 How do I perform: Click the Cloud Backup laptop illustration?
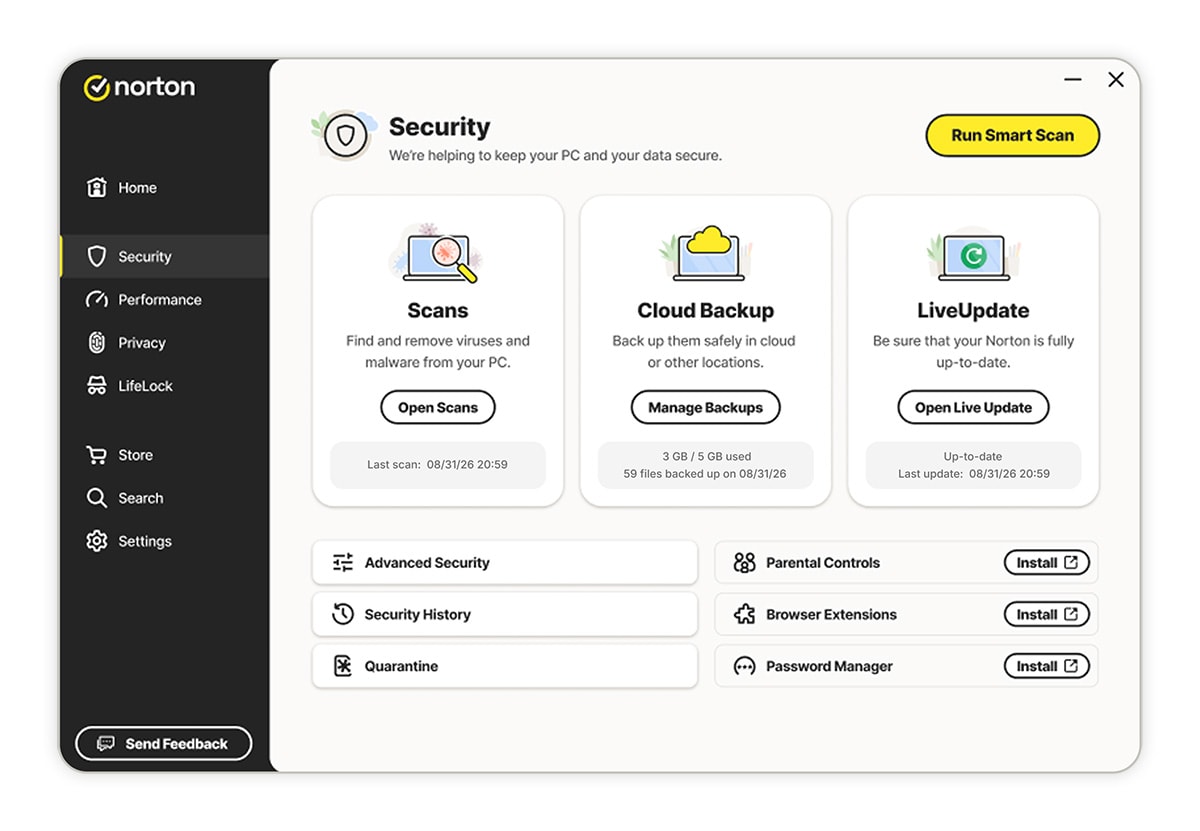click(x=705, y=252)
